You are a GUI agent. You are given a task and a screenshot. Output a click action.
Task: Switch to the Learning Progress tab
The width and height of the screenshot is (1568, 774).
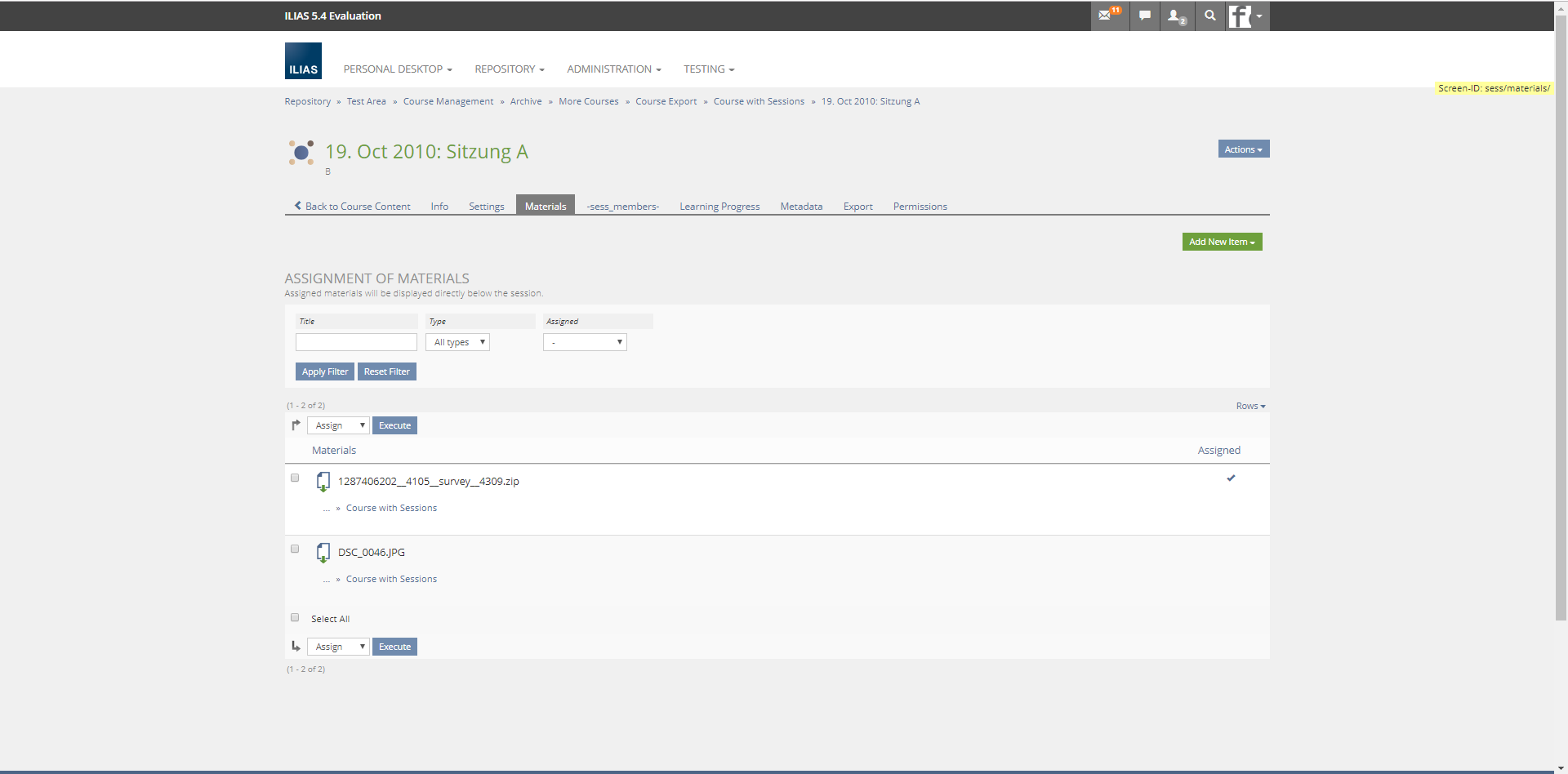(719, 207)
